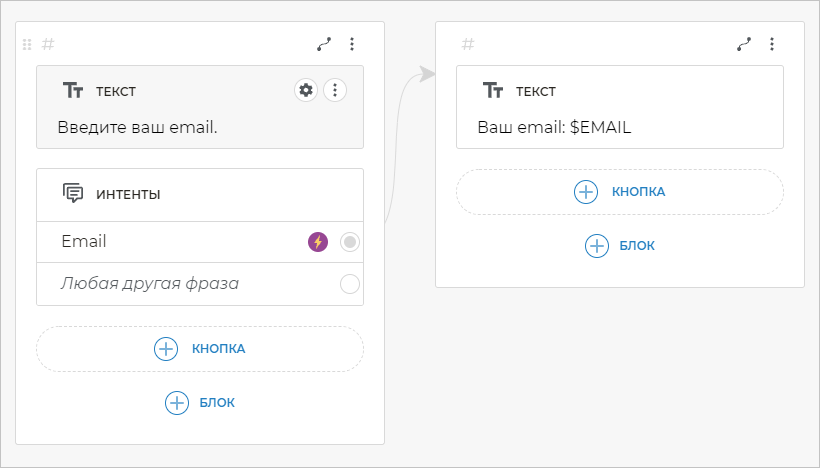Select the 'Любая другая фраза' connector circle
Image resolution: width=820 pixels, height=468 pixels.
[350, 284]
